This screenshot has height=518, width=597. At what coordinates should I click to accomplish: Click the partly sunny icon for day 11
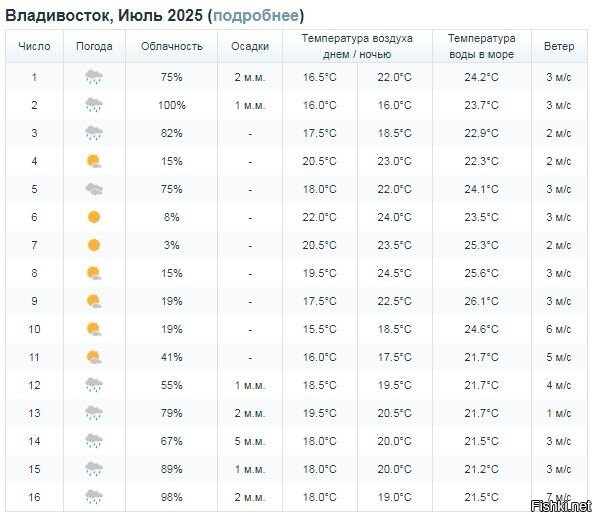[x=94, y=357]
